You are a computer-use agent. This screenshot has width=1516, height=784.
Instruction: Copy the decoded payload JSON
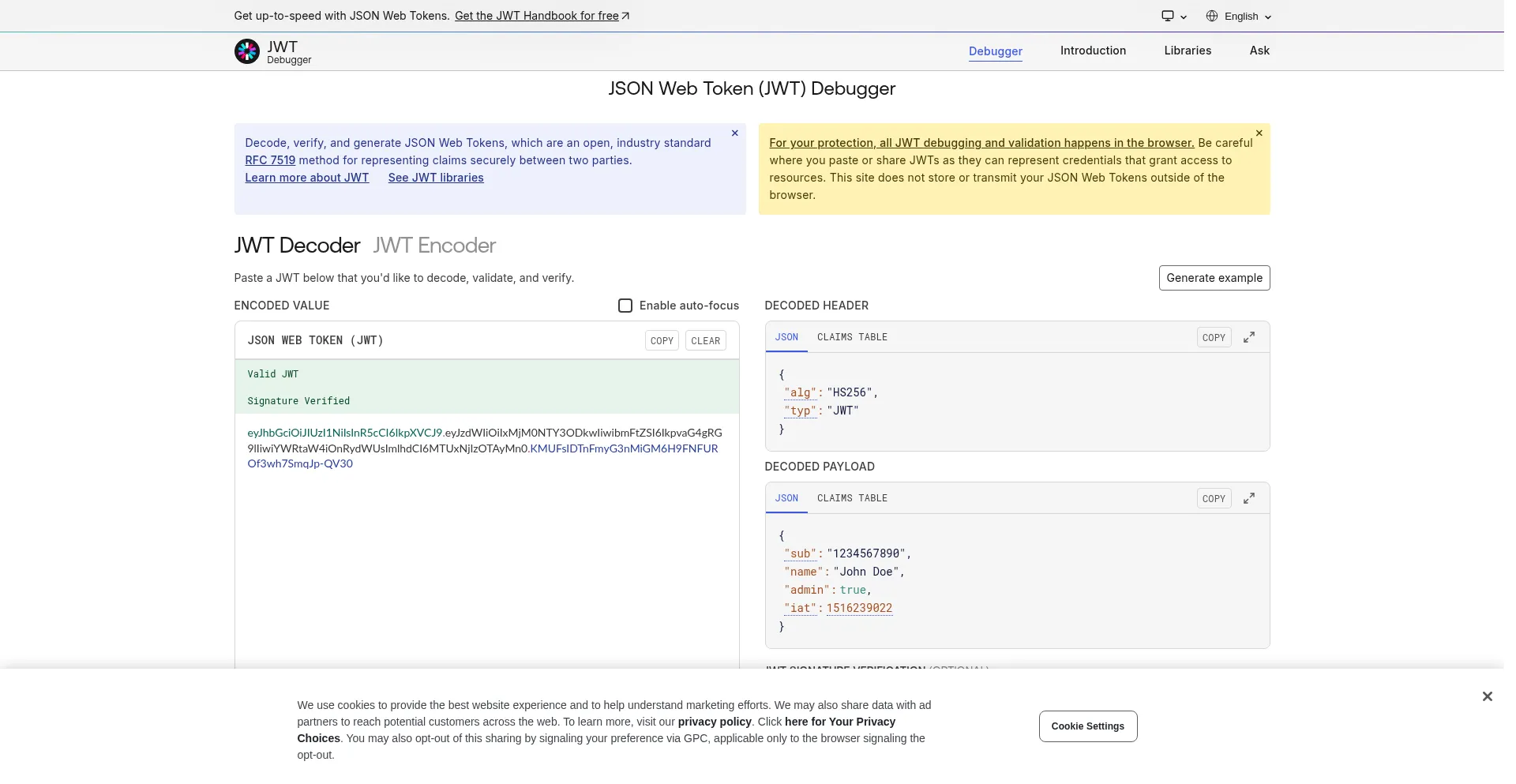click(1214, 499)
